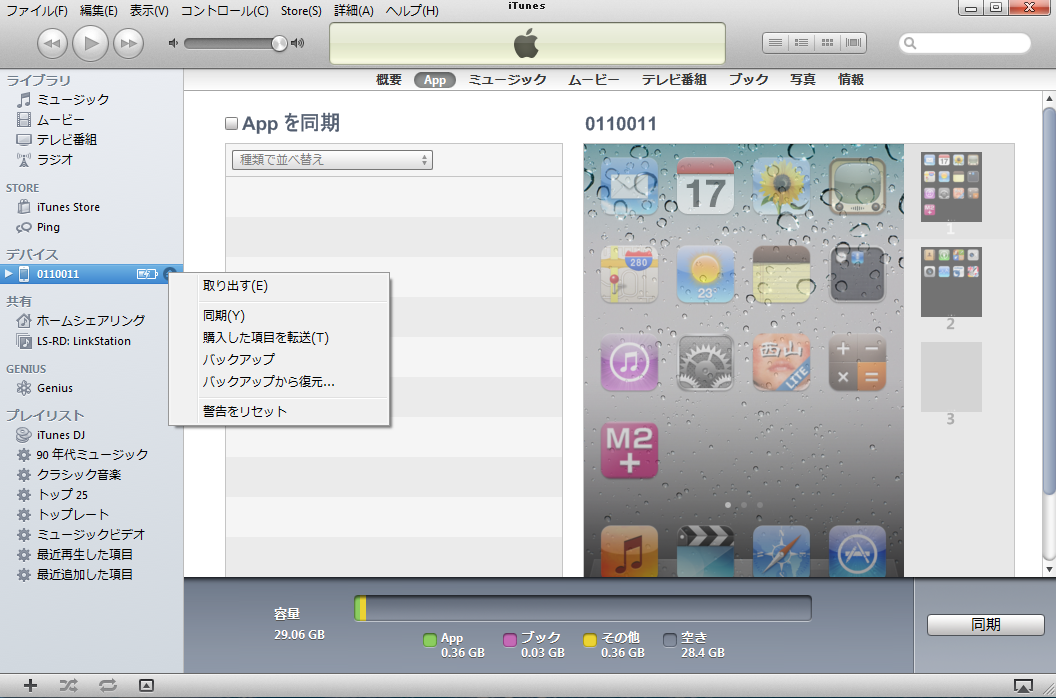Open the 最近再生した項目 playlist
This screenshot has height=698, width=1056.
pyautogui.click(x=75, y=554)
